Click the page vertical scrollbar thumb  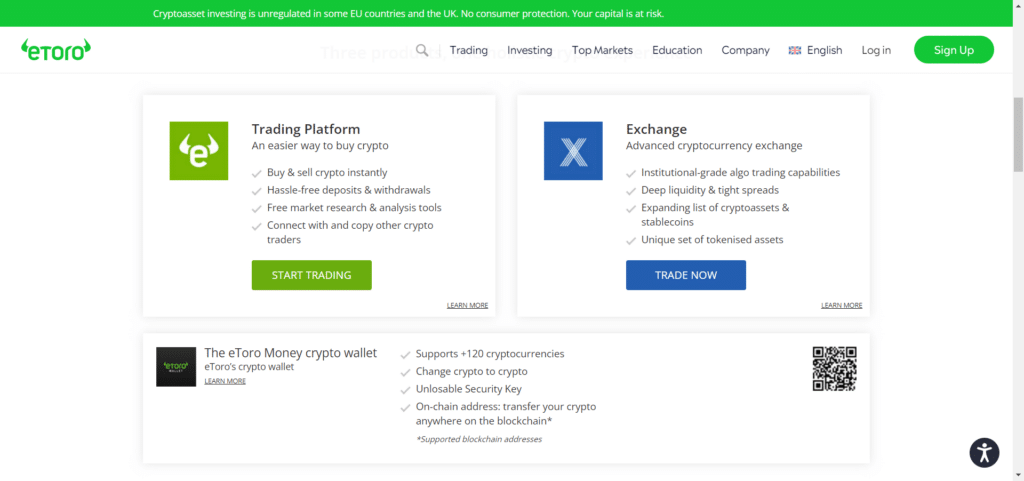coord(1017,134)
